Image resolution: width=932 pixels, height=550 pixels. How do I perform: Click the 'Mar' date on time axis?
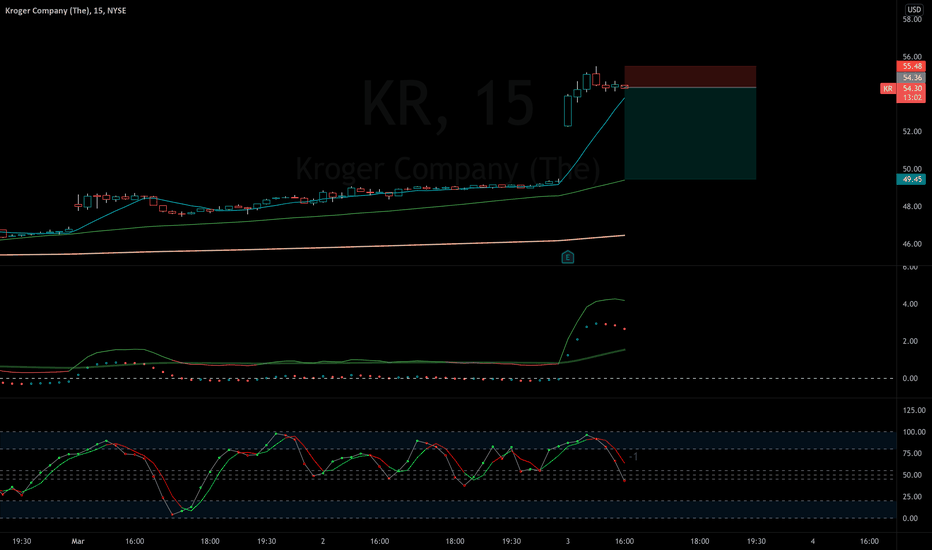pyautogui.click(x=78, y=541)
